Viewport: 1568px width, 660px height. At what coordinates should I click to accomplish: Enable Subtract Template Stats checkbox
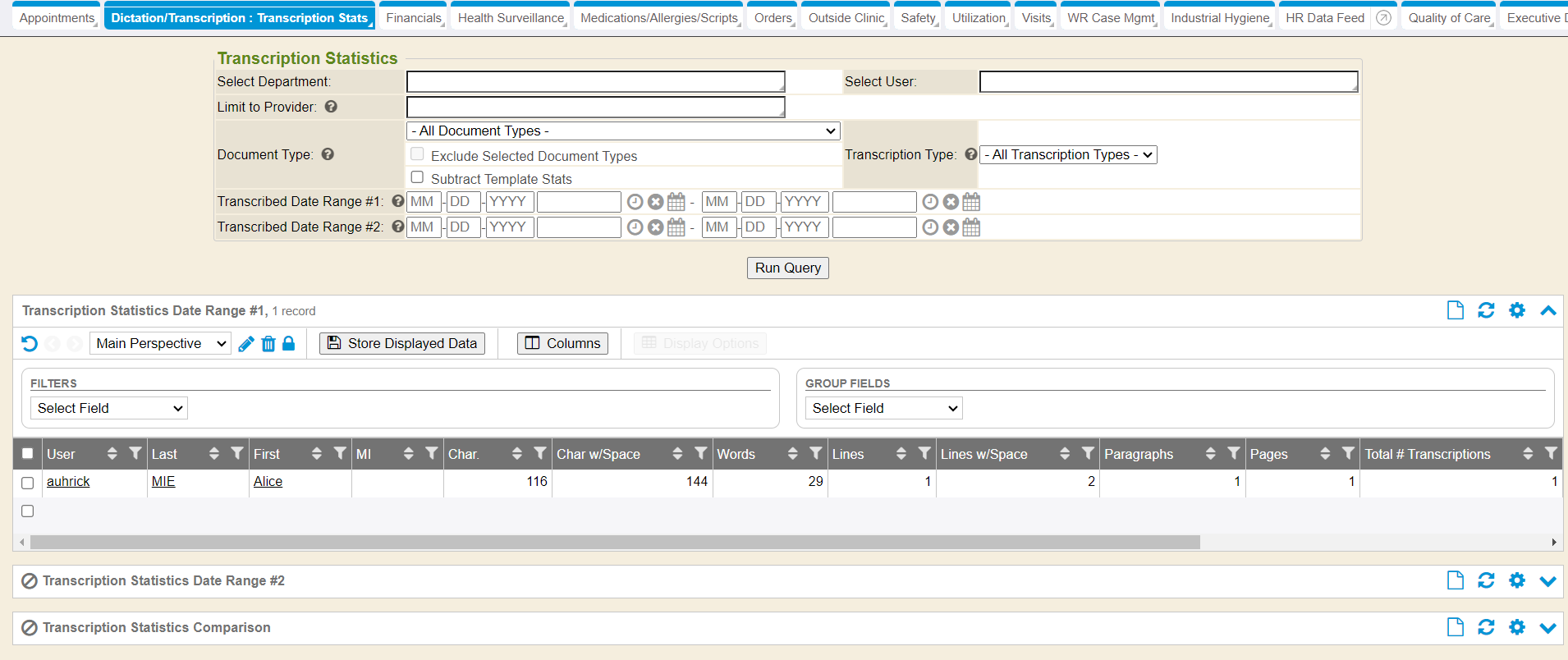click(417, 177)
